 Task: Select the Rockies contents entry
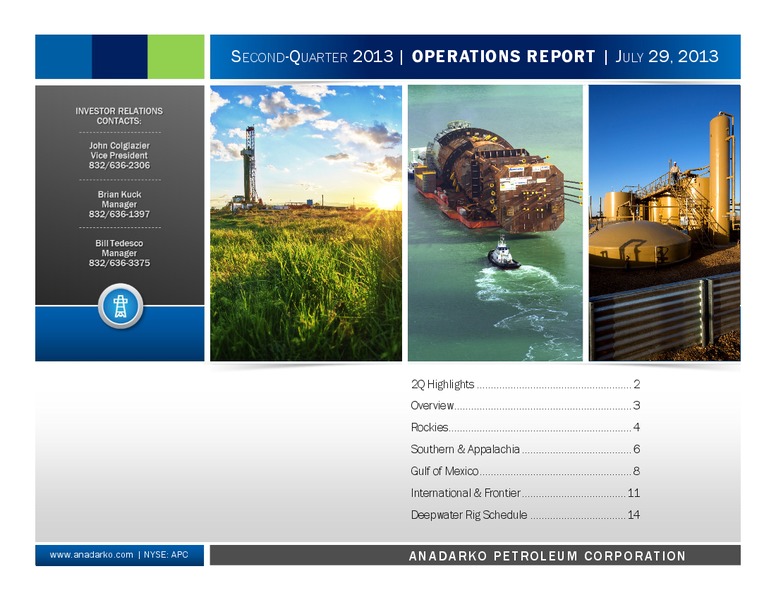pyautogui.click(x=525, y=427)
